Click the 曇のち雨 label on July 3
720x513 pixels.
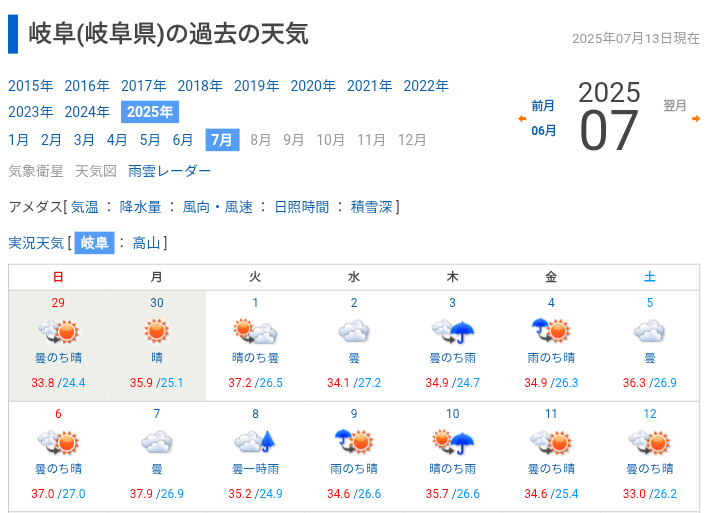click(x=453, y=358)
